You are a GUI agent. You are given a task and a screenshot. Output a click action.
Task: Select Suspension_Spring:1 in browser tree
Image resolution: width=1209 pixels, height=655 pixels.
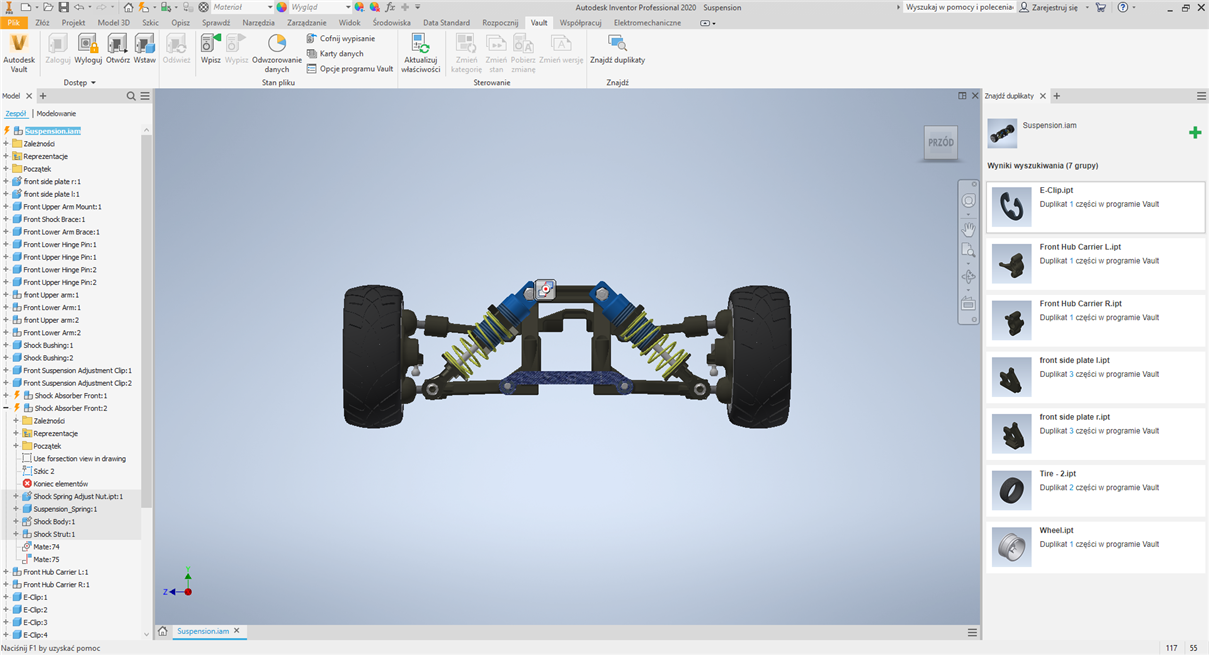coord(65,509)
